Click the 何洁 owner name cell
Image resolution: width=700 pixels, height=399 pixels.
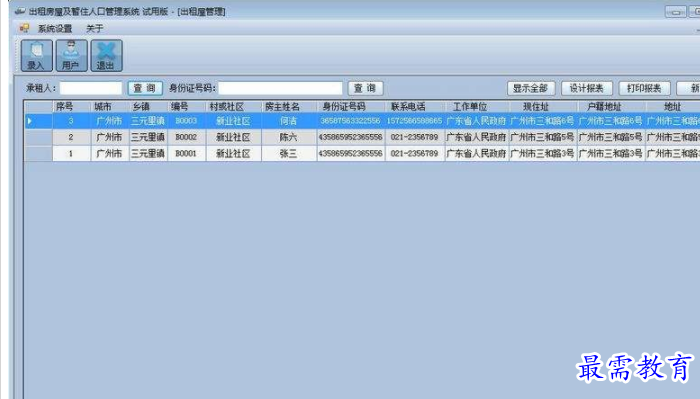tap(289, 121)
